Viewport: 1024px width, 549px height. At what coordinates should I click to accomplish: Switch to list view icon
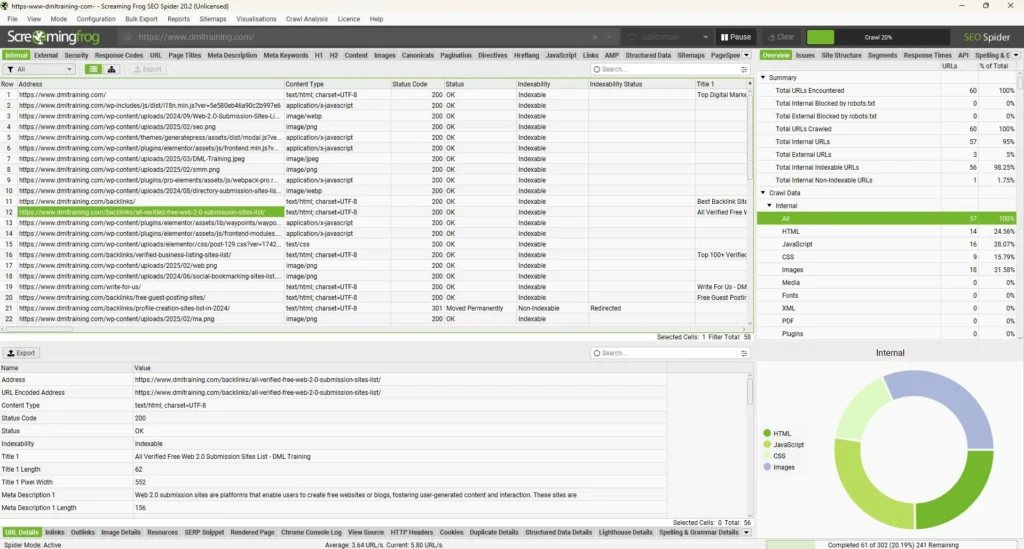(93, 69)
